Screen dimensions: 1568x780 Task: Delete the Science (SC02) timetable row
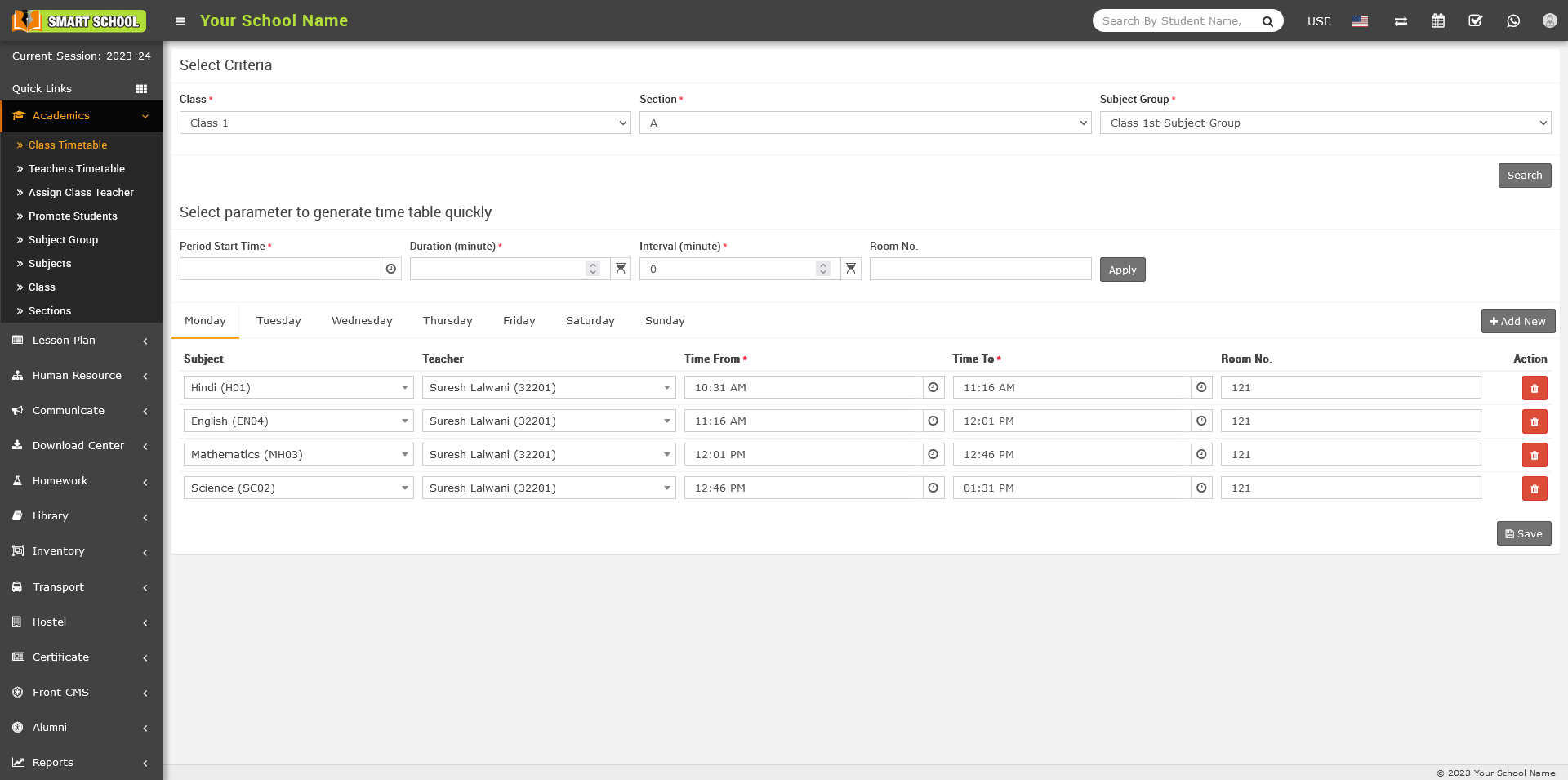pyautogui.click(x=1534, y=488)
